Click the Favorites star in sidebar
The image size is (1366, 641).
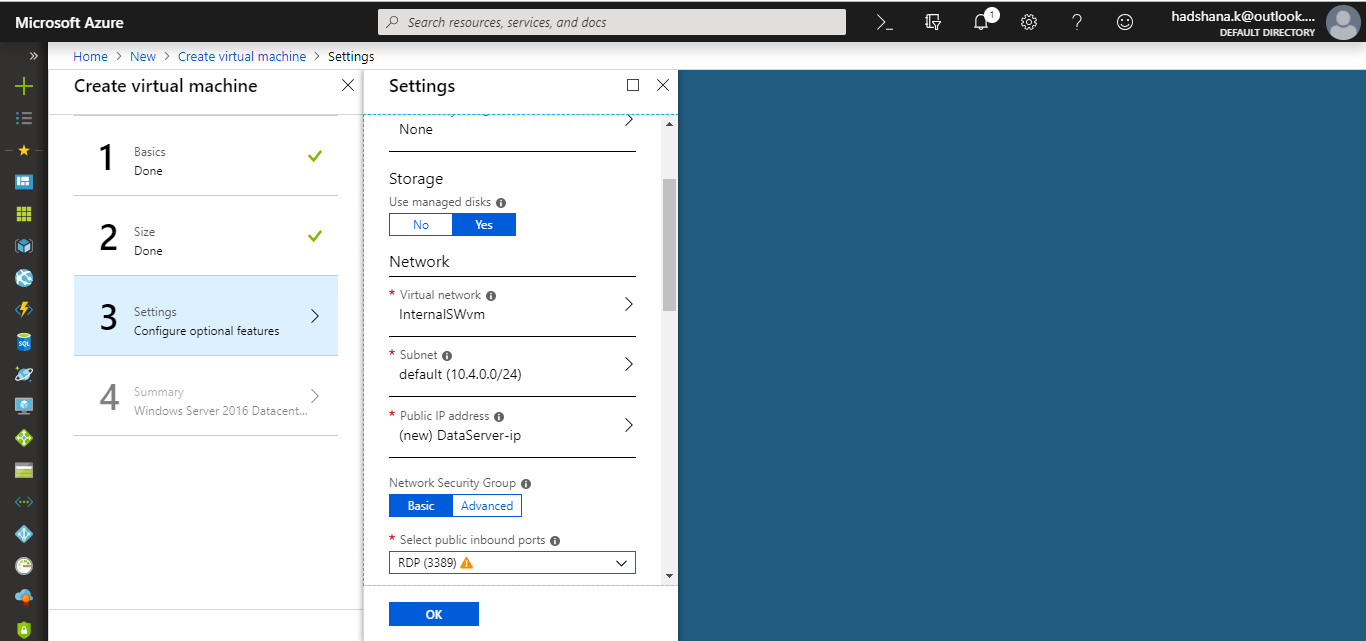(x=24, y=150)
